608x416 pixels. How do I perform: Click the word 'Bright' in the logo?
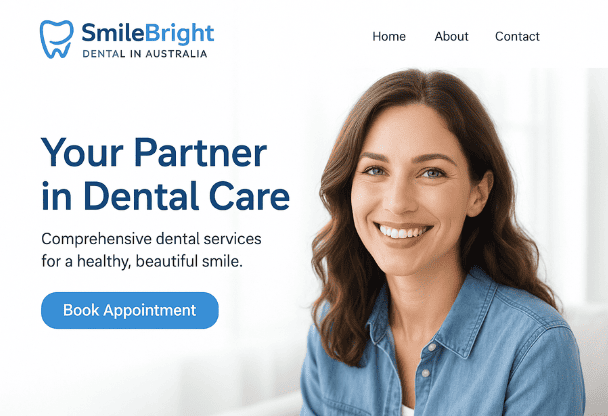click(x=180, y=33)
